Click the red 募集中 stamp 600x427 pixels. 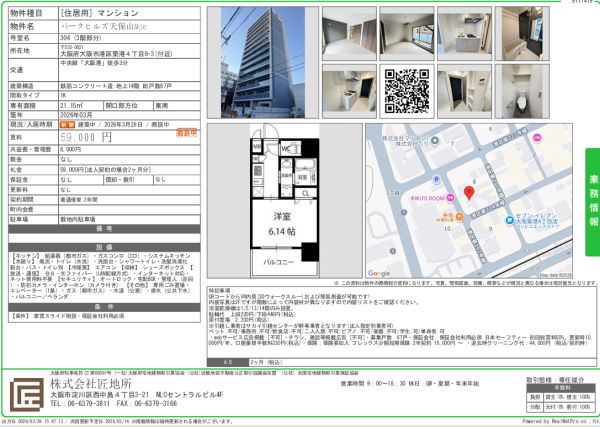click(x=187, y=133)
